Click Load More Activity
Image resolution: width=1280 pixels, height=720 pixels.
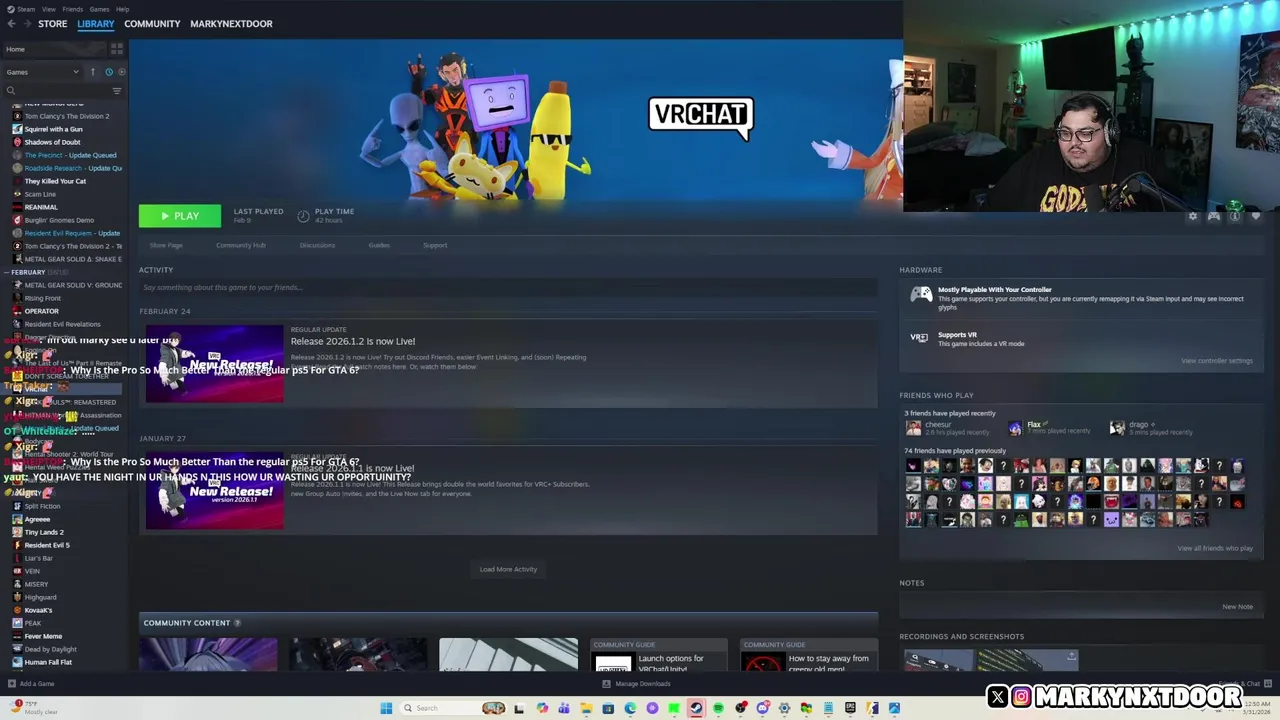pos(508,569)
